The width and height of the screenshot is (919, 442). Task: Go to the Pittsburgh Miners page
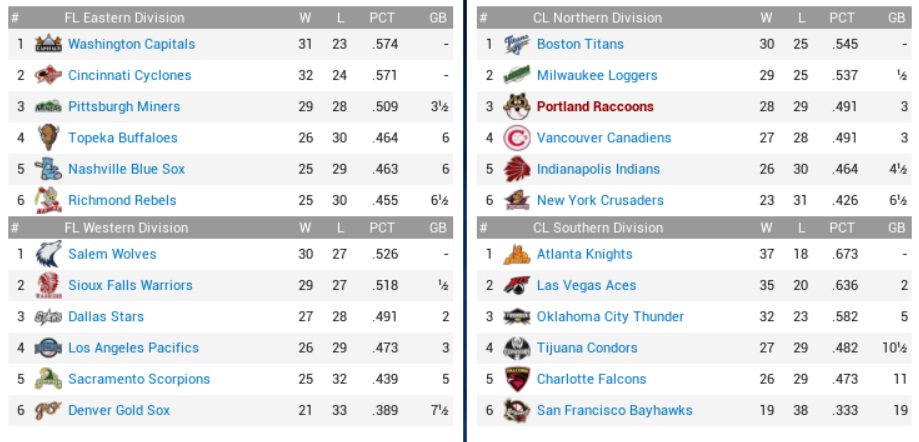coord(124,107)
